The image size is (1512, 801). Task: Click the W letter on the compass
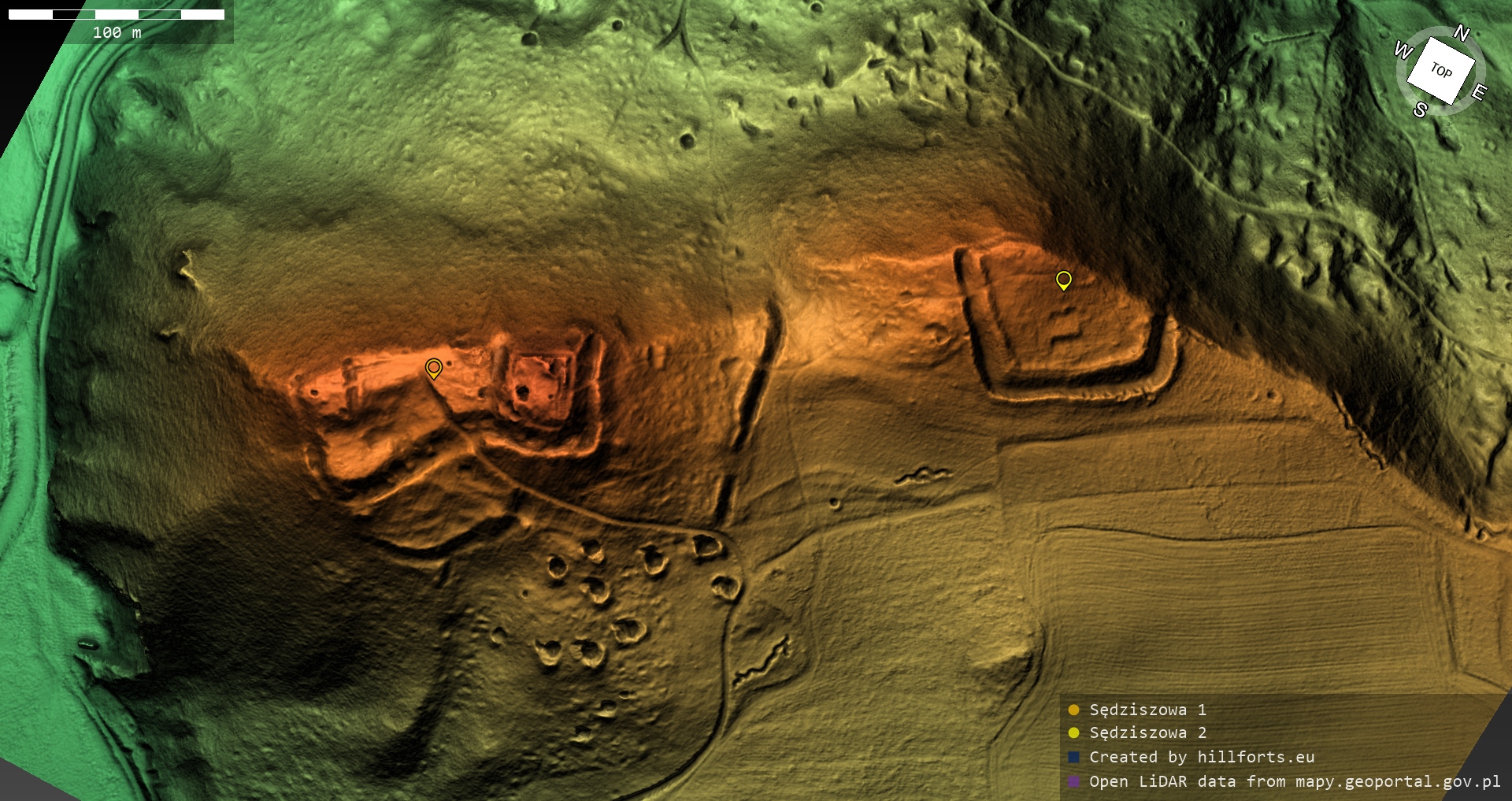pyautogui.click(x=1403, y=50)
